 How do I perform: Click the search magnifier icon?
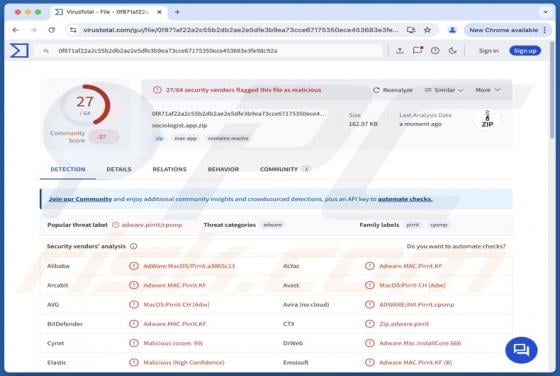[46, 51]
